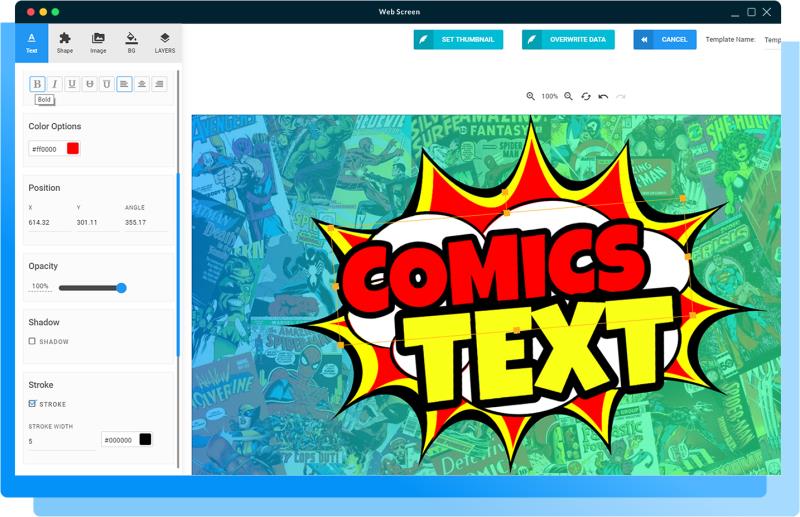
Task: Open the red text color swatch
Action: (x=73, y=149)
